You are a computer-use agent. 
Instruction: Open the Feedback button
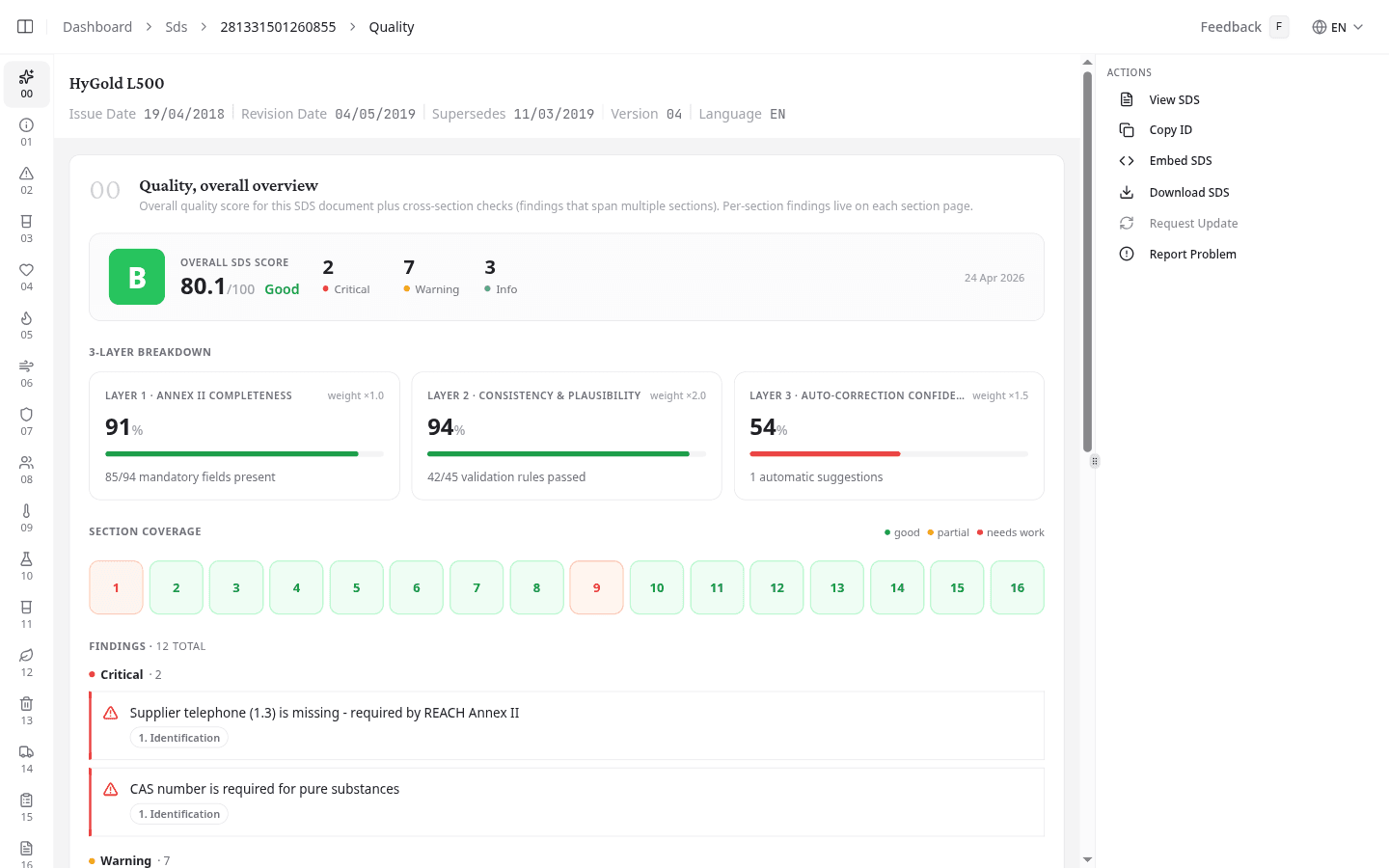pos(1243,27)
